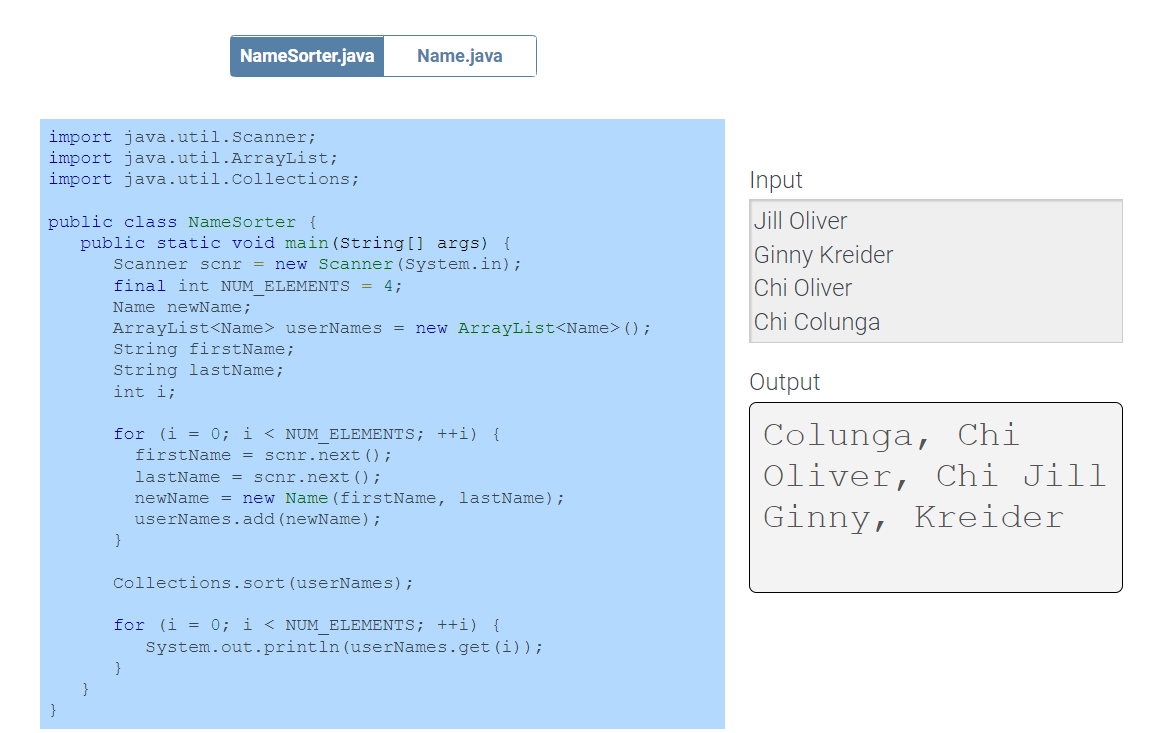Click the class name NameSorter in code
Image resolution: width=1168 pixels, height=733 pixels.
tap(241, 221)
